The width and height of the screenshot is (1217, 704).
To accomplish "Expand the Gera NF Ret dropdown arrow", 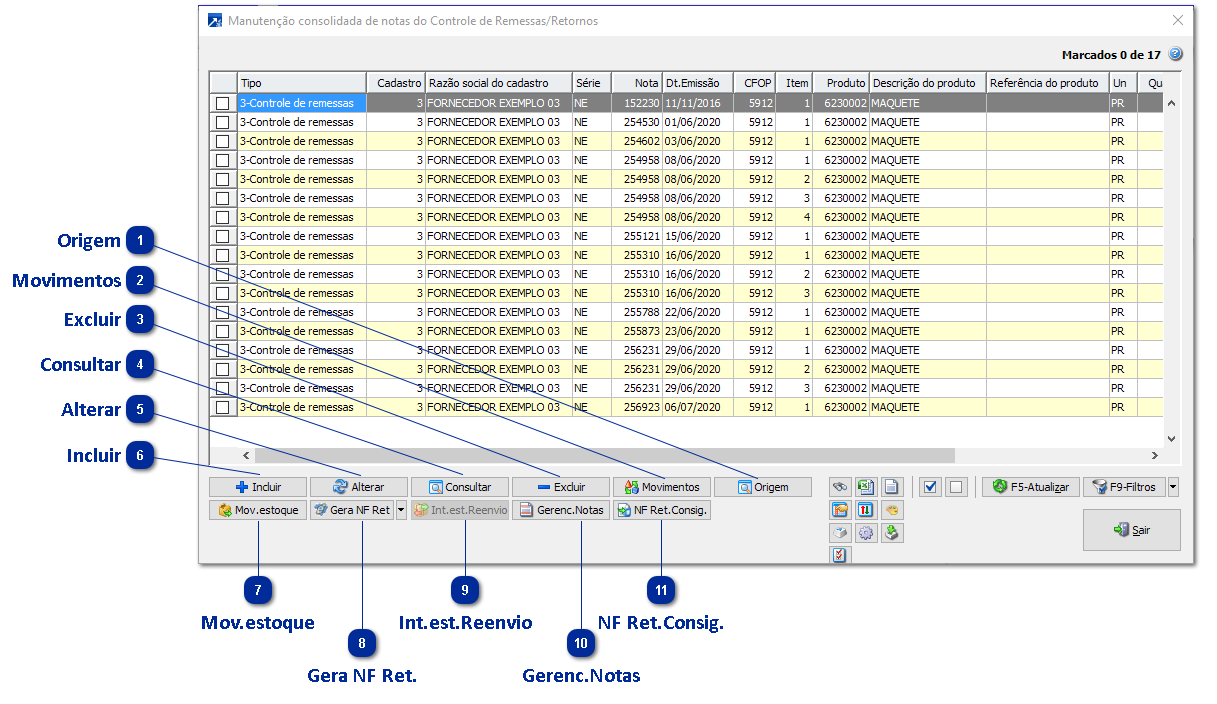I will click(x=401, y=510).
